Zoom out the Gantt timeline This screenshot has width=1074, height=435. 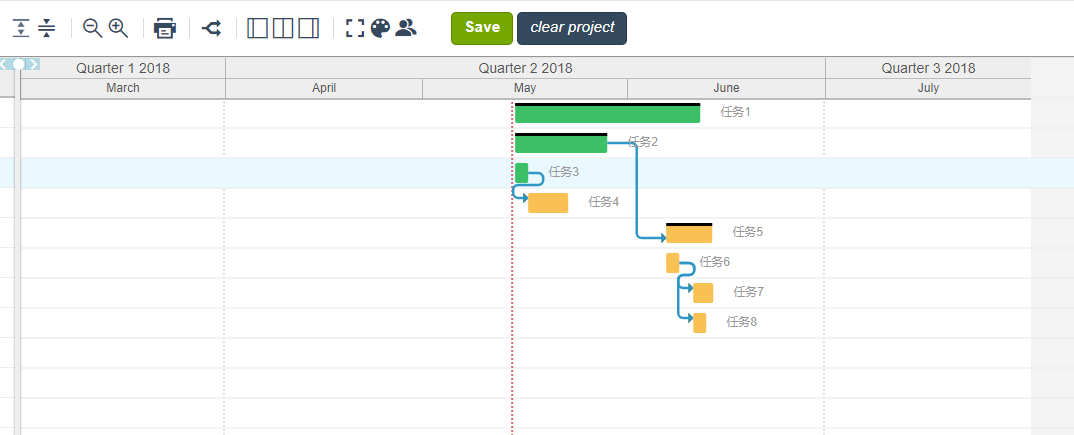click(92, 28)
